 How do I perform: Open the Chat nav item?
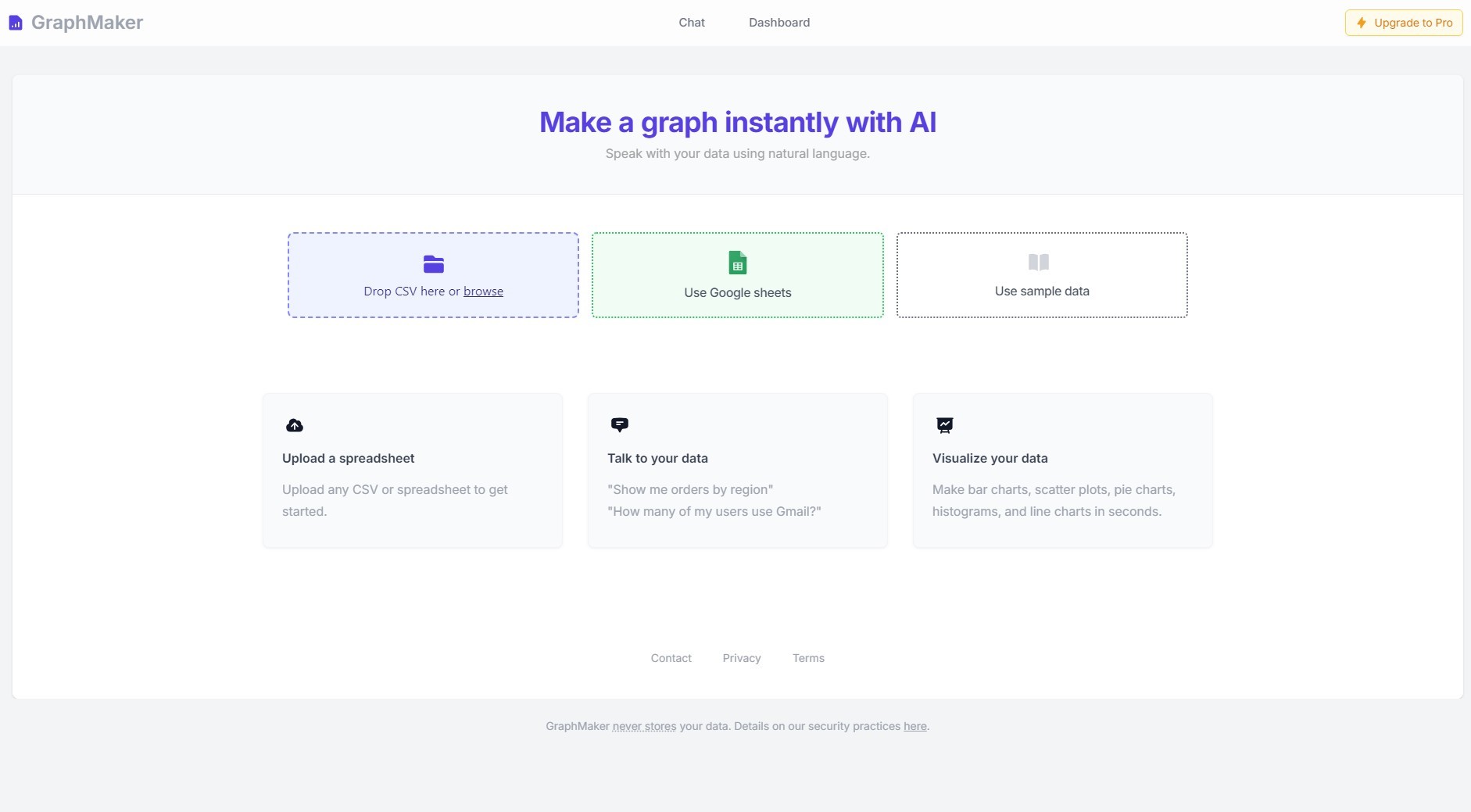[692, 23]
